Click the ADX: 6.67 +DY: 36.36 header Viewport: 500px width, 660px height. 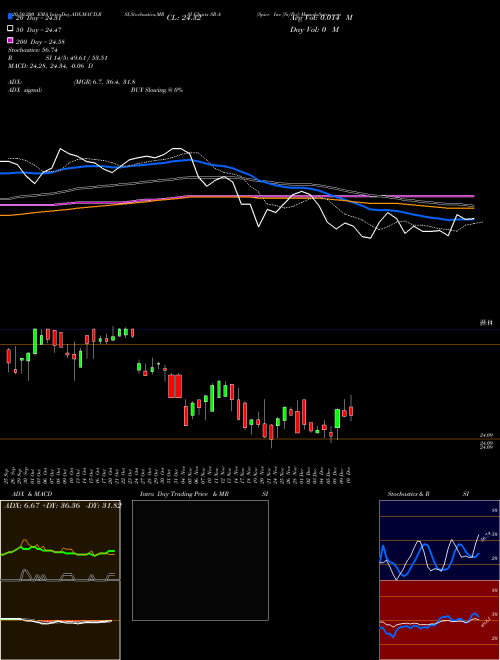62,505
